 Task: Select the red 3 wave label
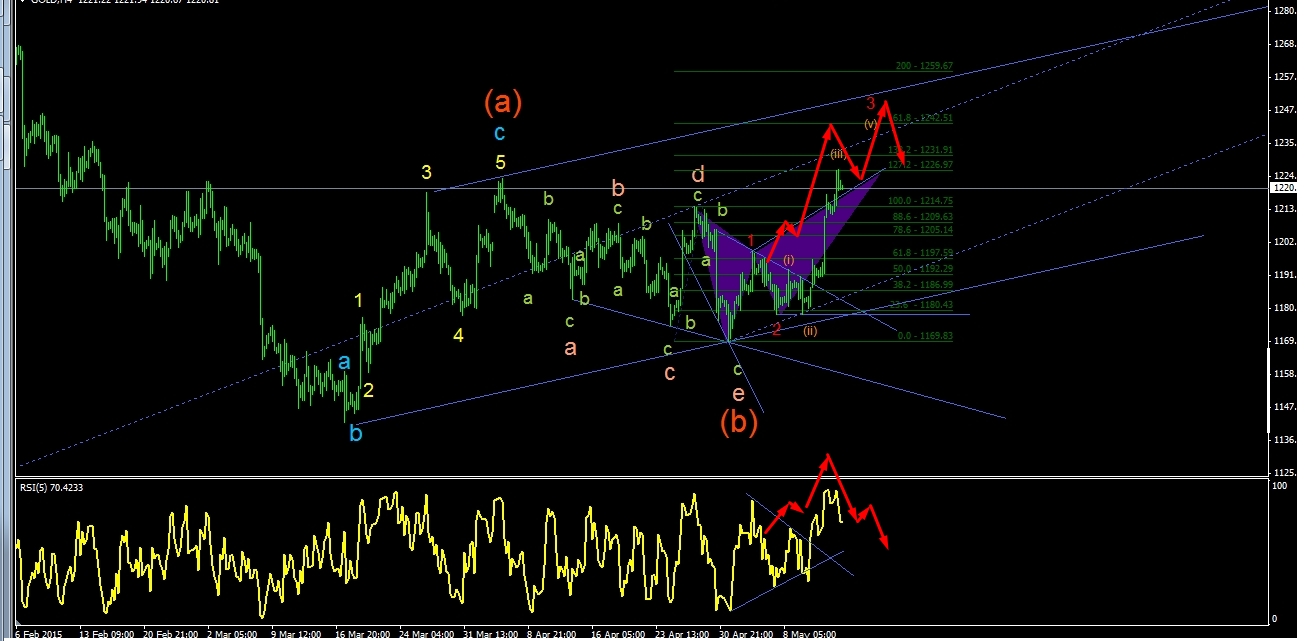click(871, 103)
